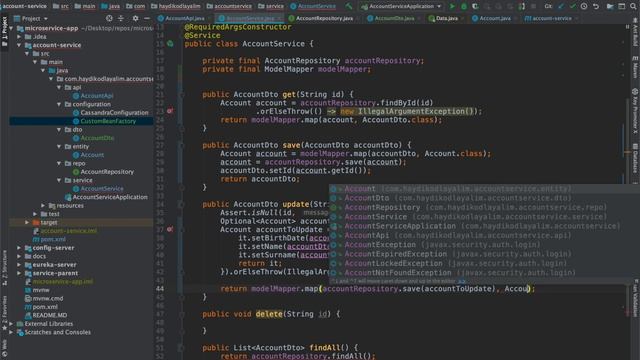Screen dimensions: 640x360
Task: Revert changes with the rollback arrow icon
Action: point(596,6)
